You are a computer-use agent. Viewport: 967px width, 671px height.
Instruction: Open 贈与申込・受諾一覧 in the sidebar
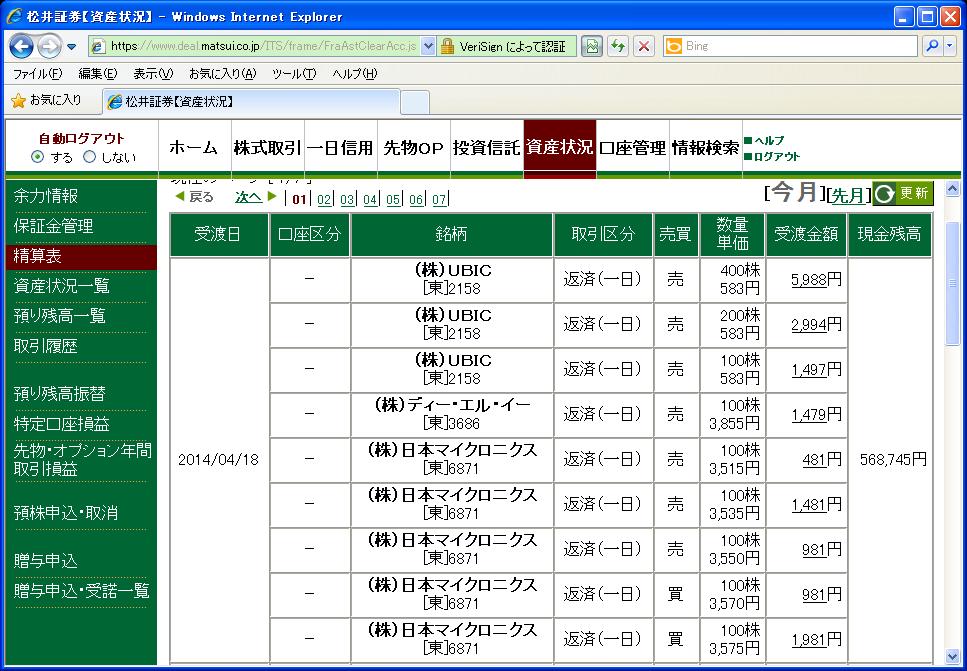click(x=81, y=591)
